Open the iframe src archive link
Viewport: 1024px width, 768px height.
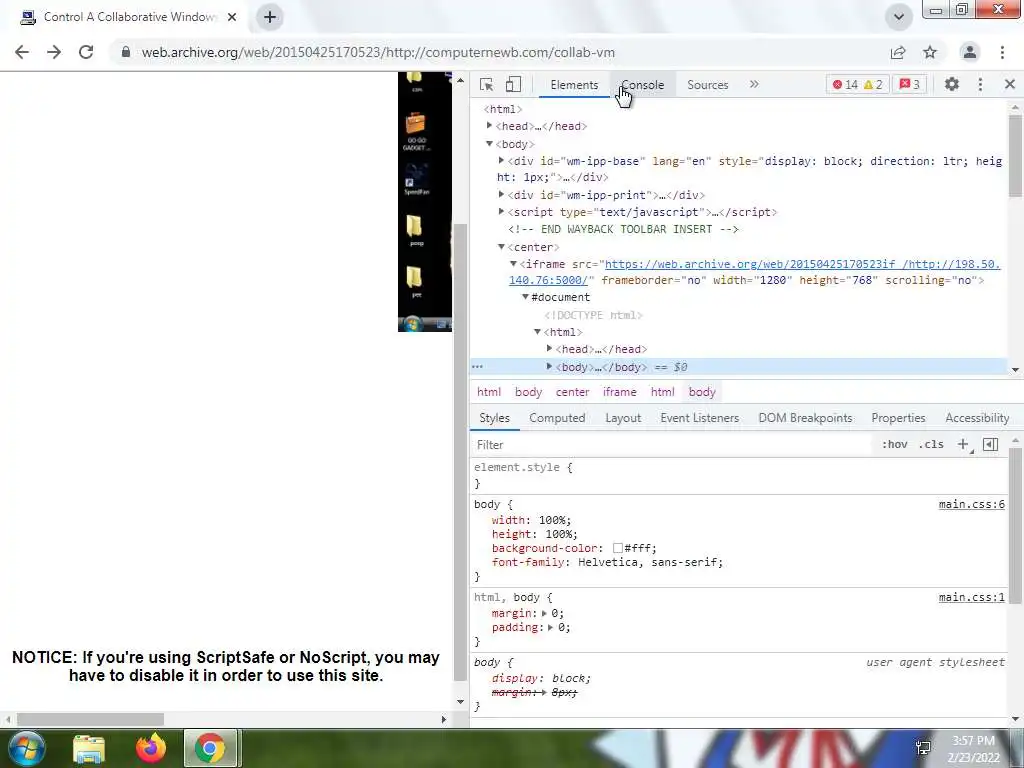click(x=754, y=272)
